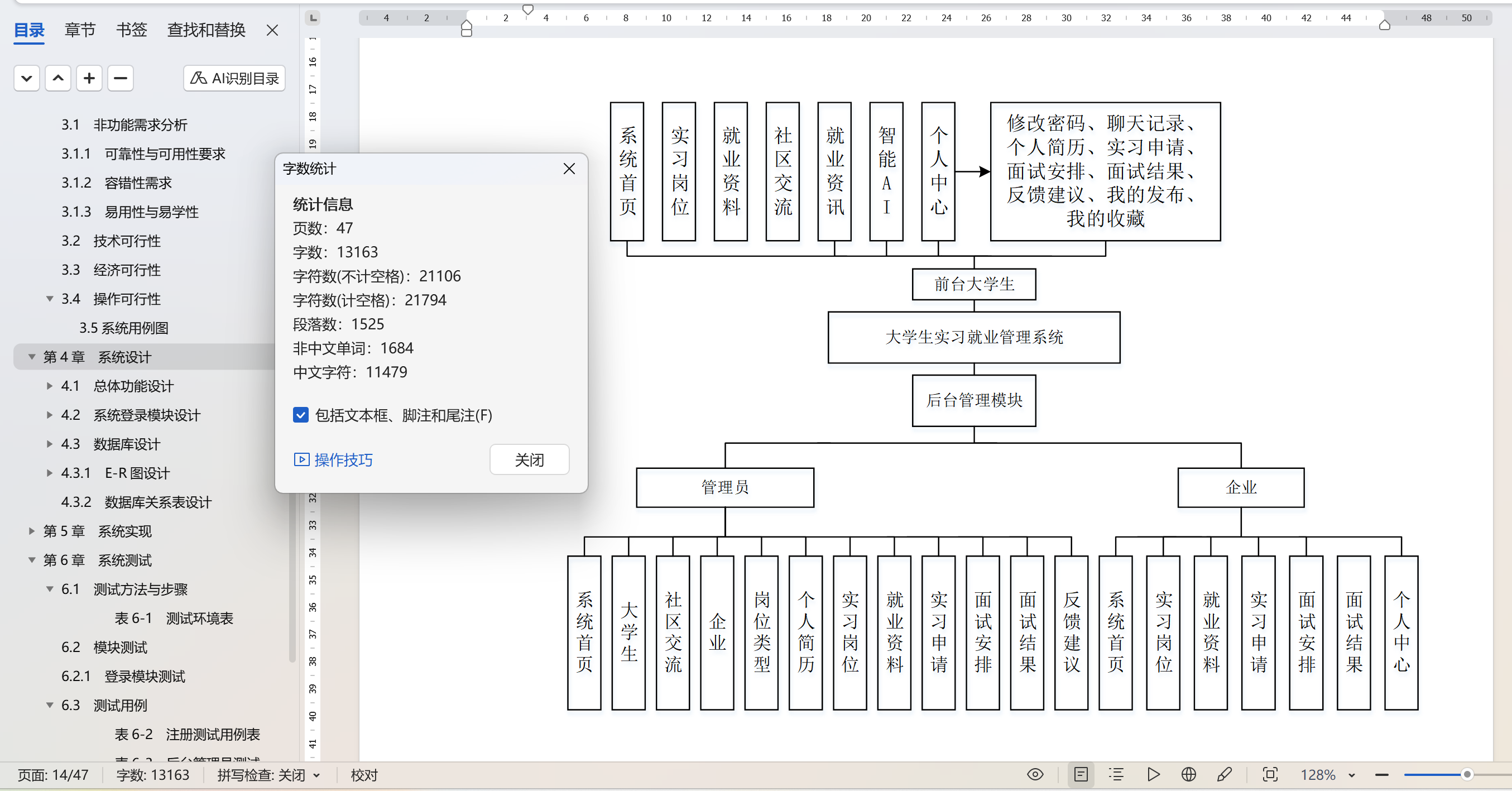Click the fit-to-page zoom icon
The height and width of the screenshot is (791, 1512).
1270,775
